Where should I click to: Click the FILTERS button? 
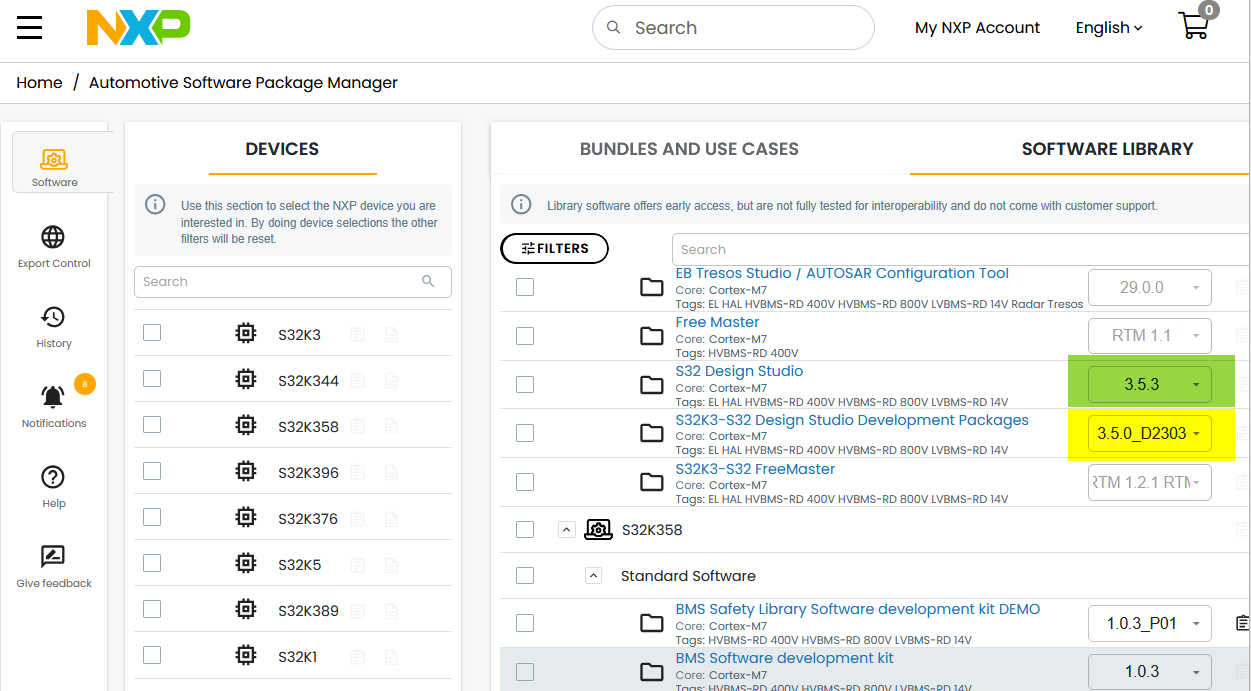pos(554,249)
